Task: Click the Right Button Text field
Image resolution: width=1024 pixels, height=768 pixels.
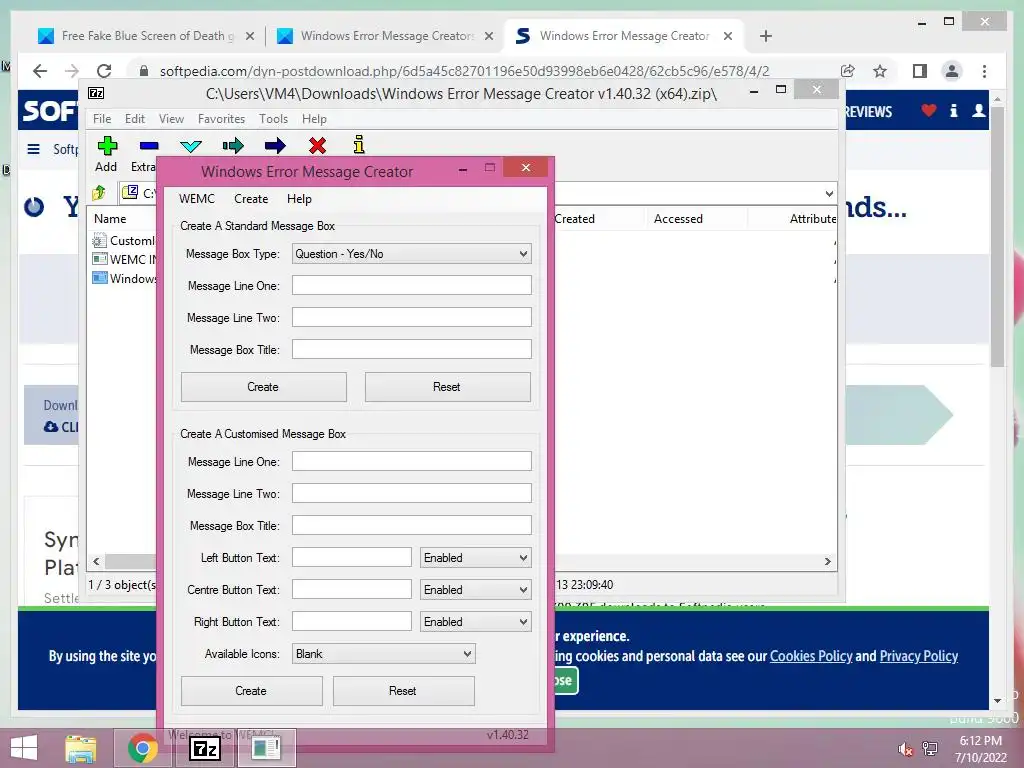Action: point(351,621)
